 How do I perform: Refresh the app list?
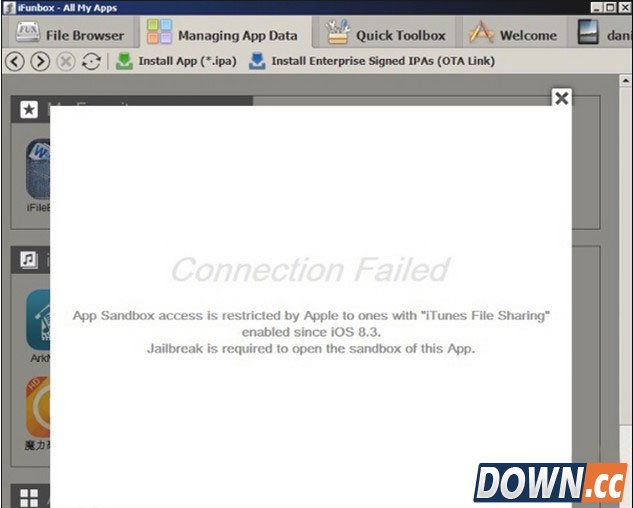coord(91,62)
